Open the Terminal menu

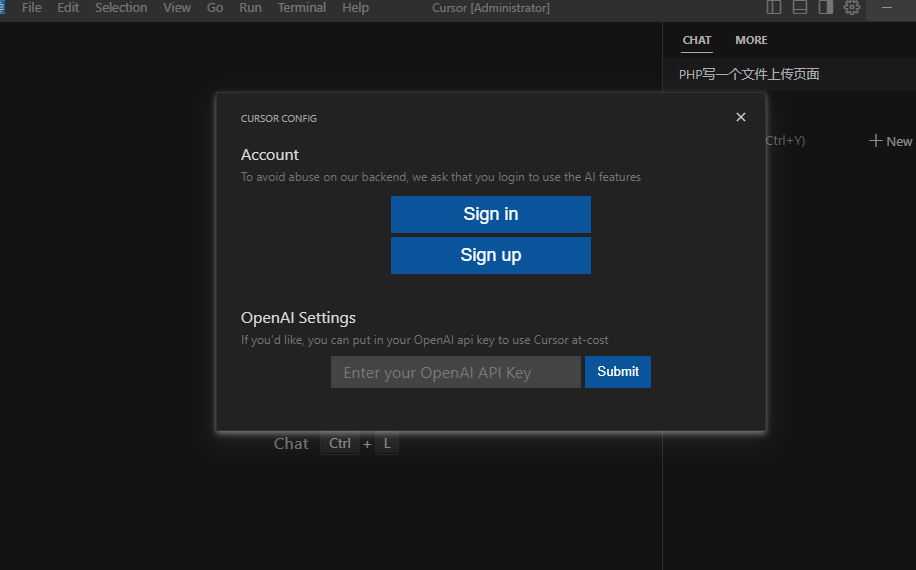301,8
